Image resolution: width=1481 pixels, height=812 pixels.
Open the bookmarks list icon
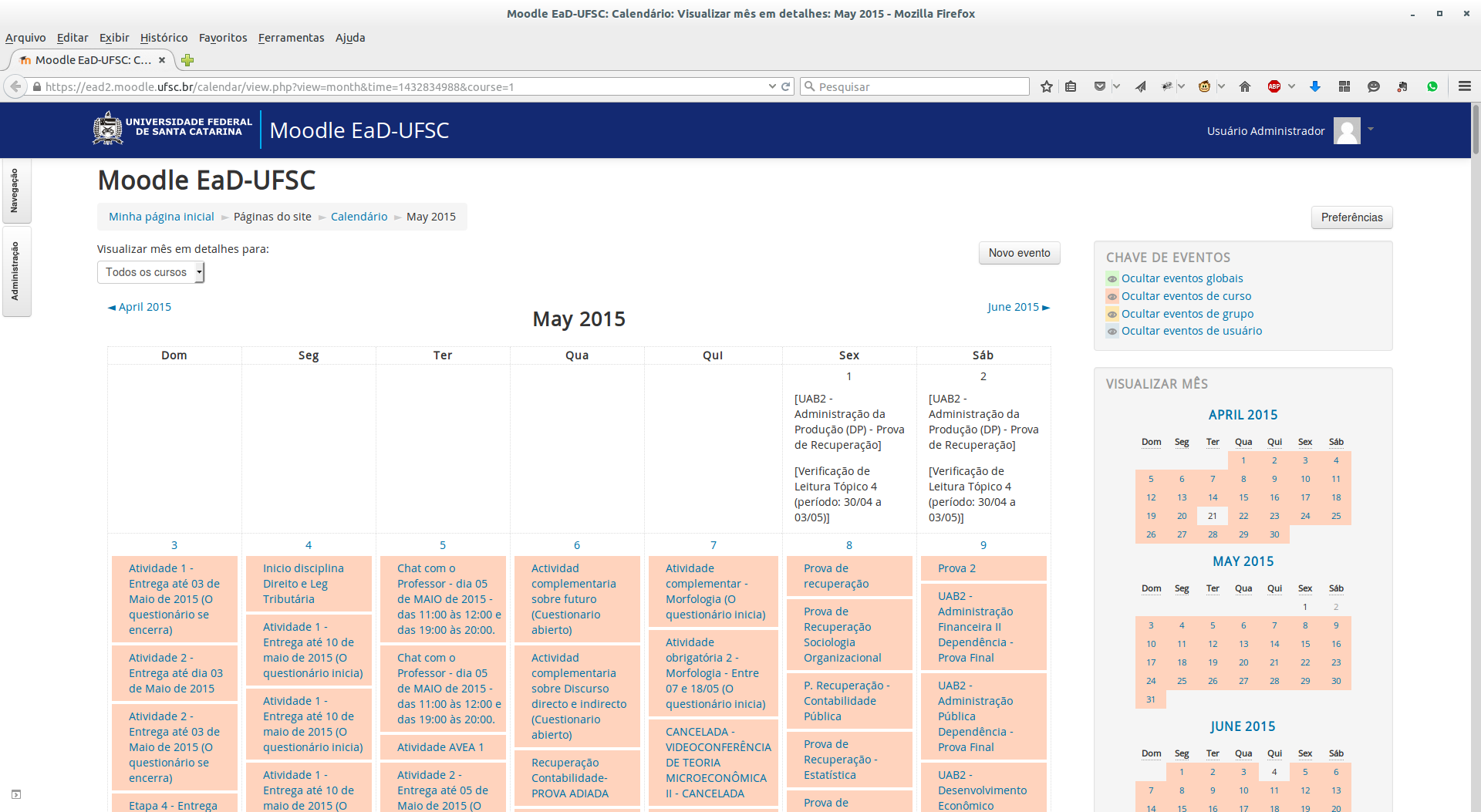pos(1071,86)
